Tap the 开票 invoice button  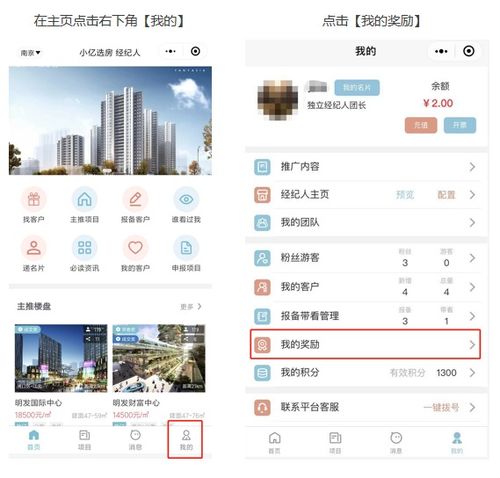coord(460,125)
